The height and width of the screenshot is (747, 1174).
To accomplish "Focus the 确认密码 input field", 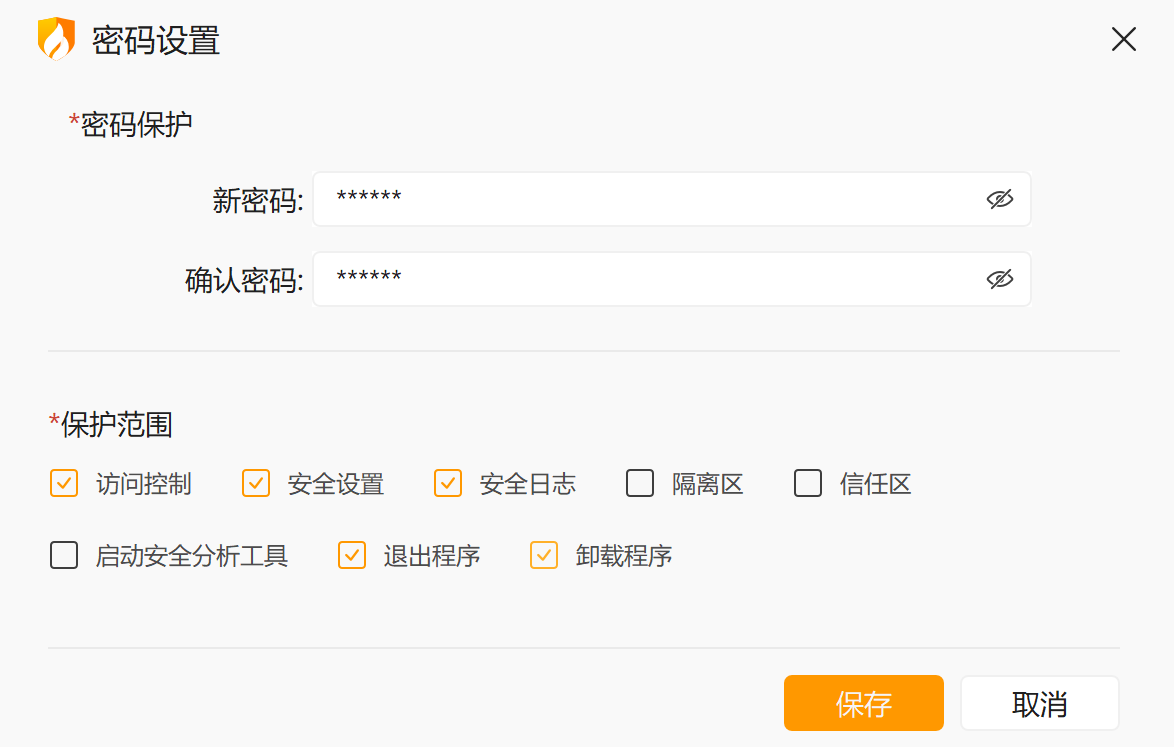I will coord(650,279).
